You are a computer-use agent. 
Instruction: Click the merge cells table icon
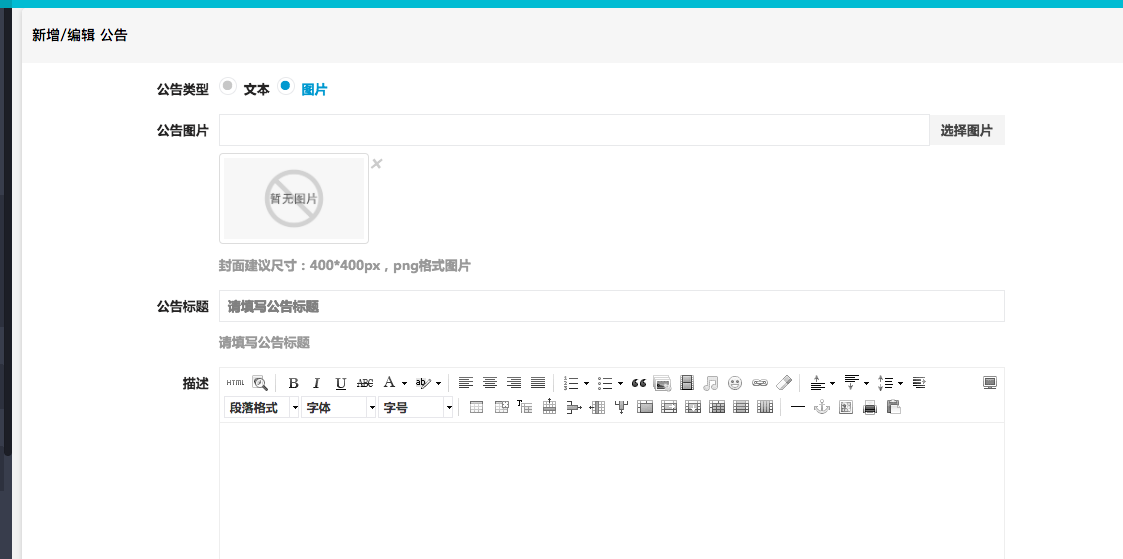(x=645, y=407)
